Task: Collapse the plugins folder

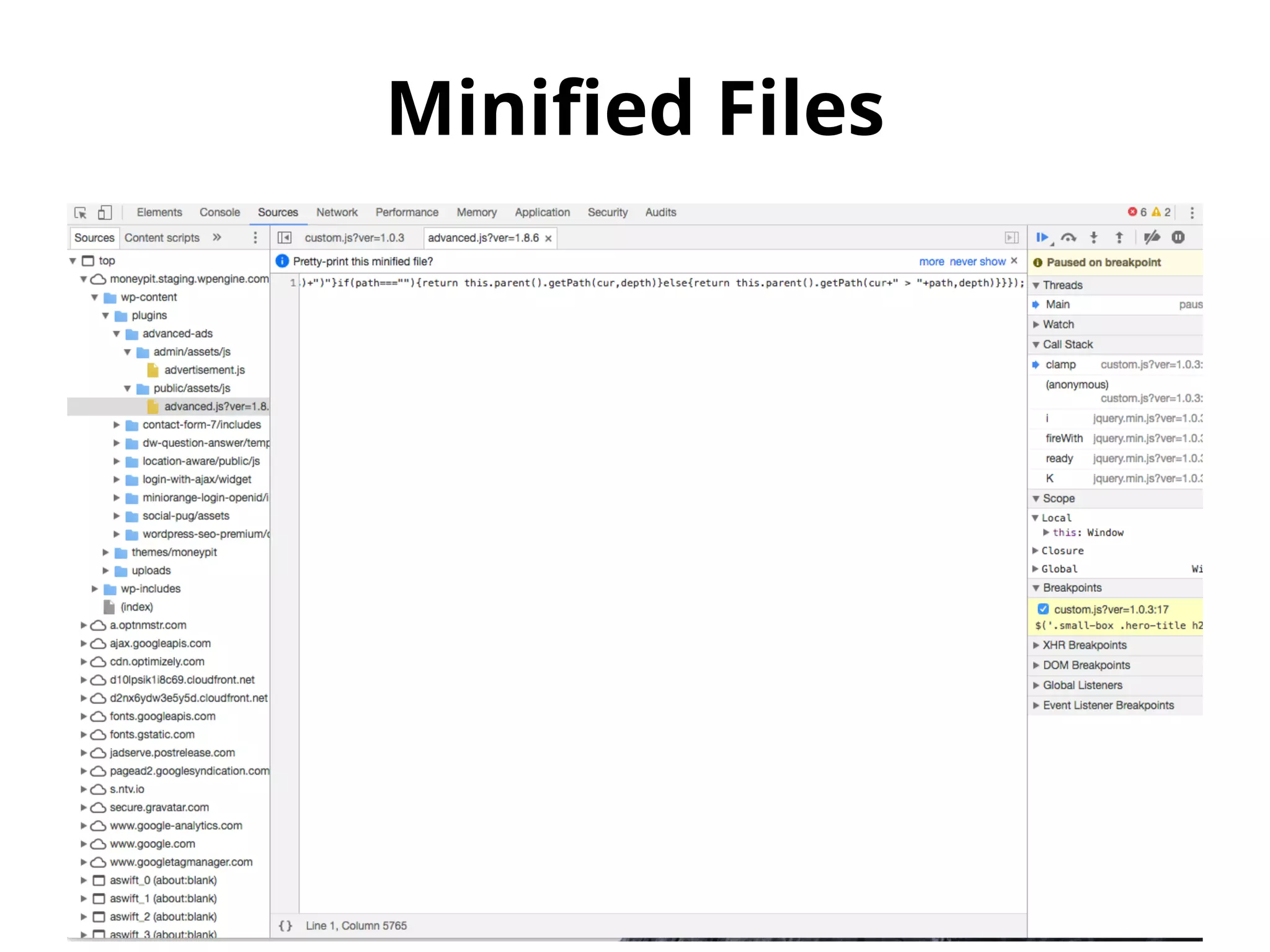Action: (105, 315)
